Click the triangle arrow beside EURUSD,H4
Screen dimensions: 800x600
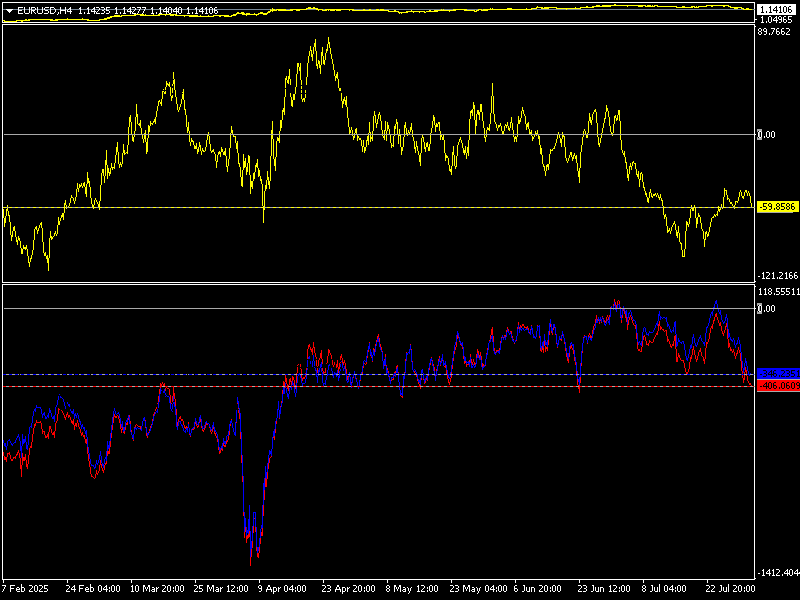coord(10,11)
